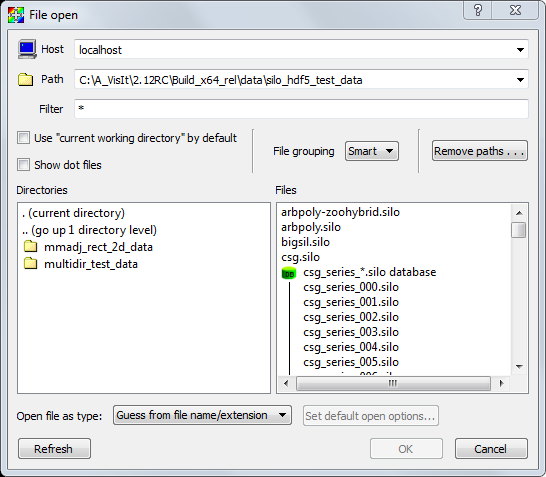Select arbpoly-zoohybrid.silo in the Files list
This screenshot has width=546, height=477.
340,212
